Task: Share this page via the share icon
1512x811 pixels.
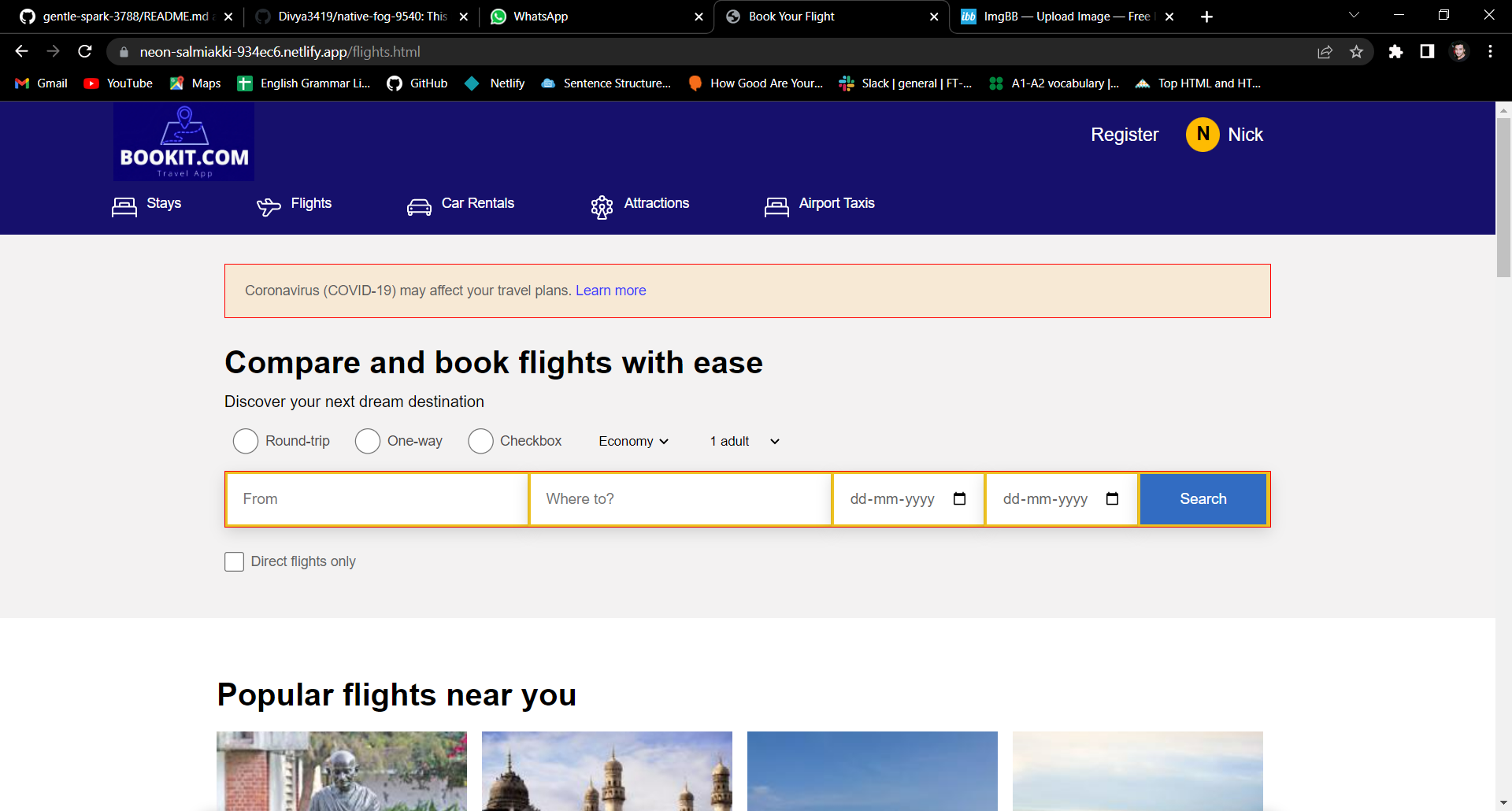Action: [x=1325, y=51]
